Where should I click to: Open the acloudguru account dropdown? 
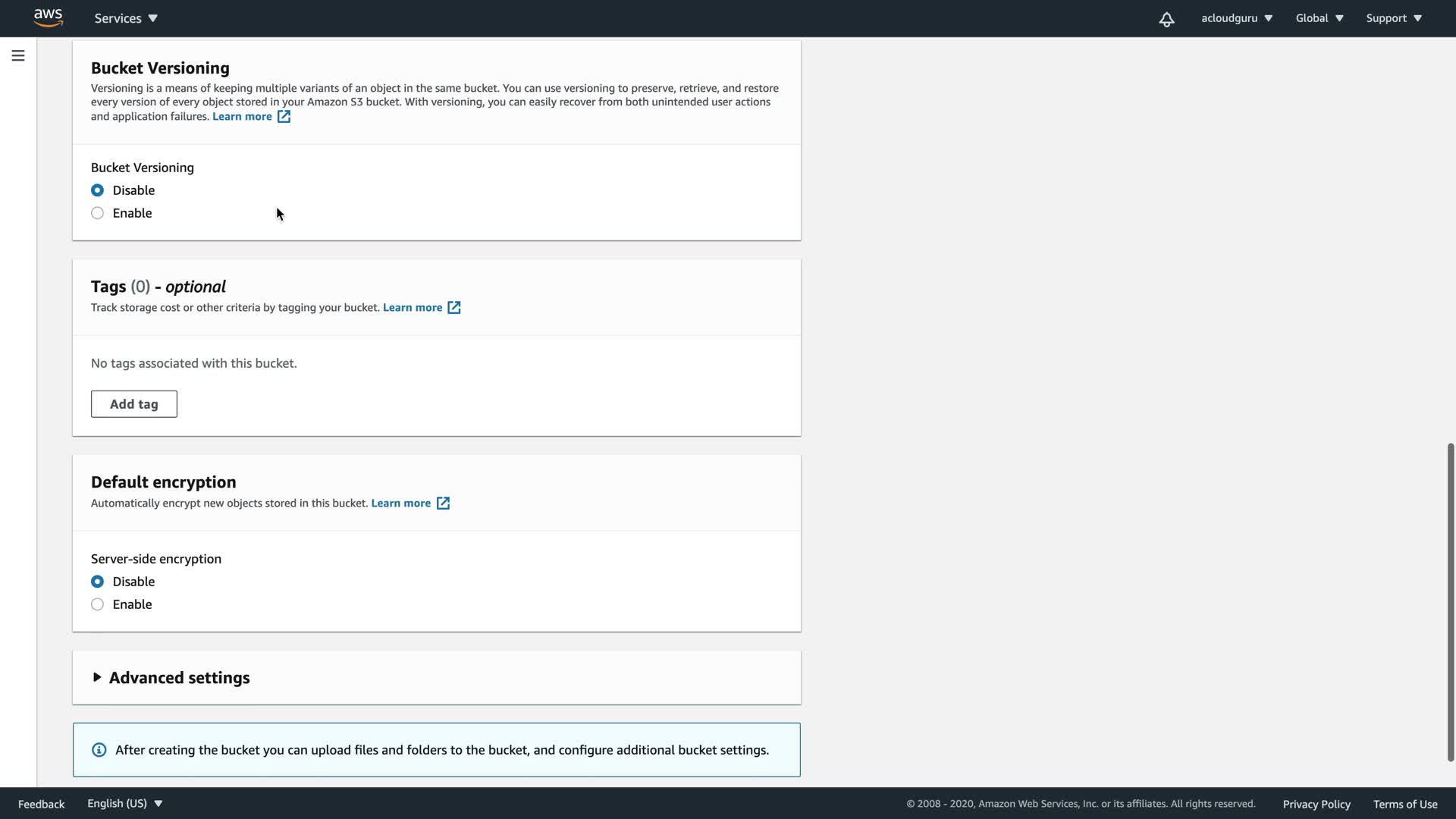[1236, 18]
